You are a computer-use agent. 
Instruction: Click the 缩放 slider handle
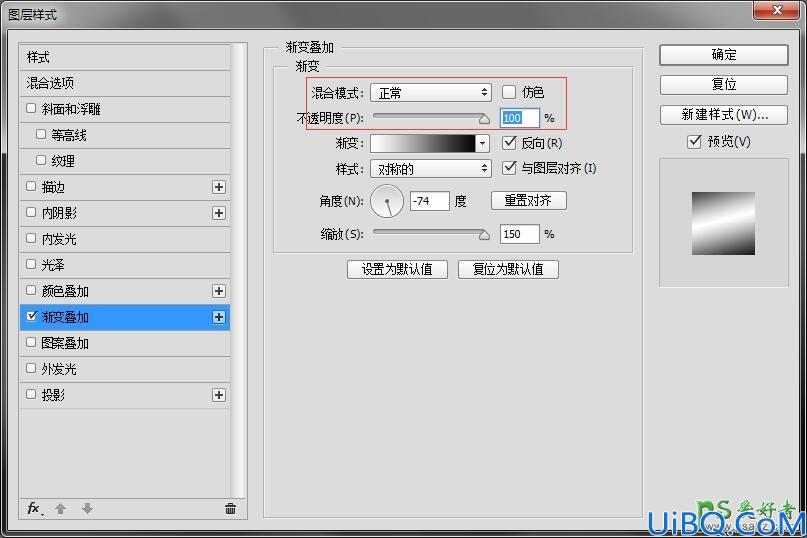pyautogui.click(x=484, y=235)
